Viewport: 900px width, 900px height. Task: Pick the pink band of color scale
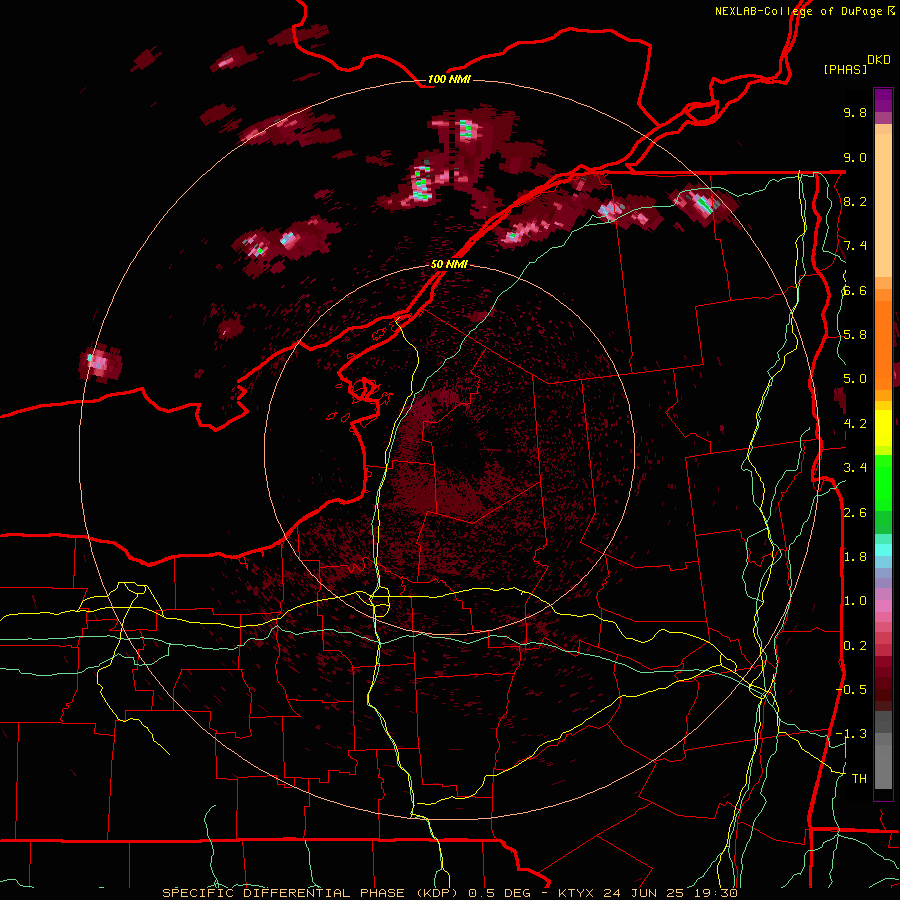[883, 606]
